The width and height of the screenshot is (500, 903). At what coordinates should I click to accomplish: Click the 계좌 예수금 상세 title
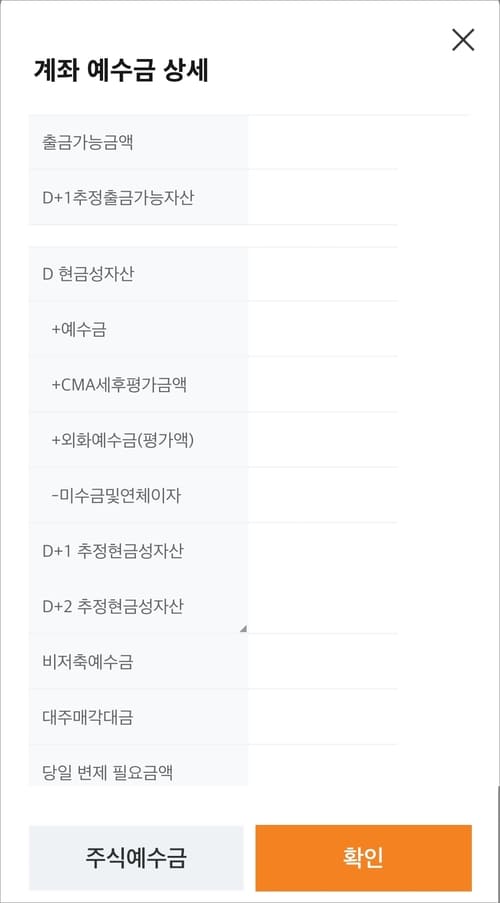121,72
